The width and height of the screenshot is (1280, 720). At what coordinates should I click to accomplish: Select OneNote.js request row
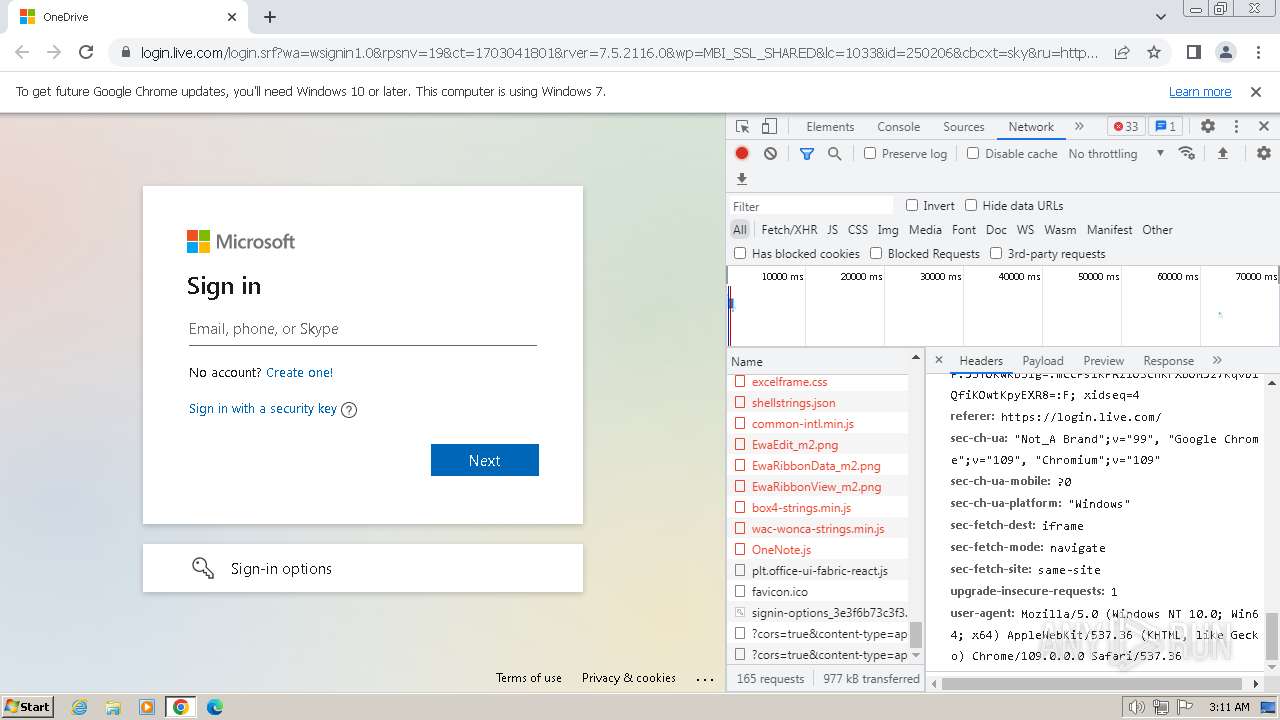(819, 549)
